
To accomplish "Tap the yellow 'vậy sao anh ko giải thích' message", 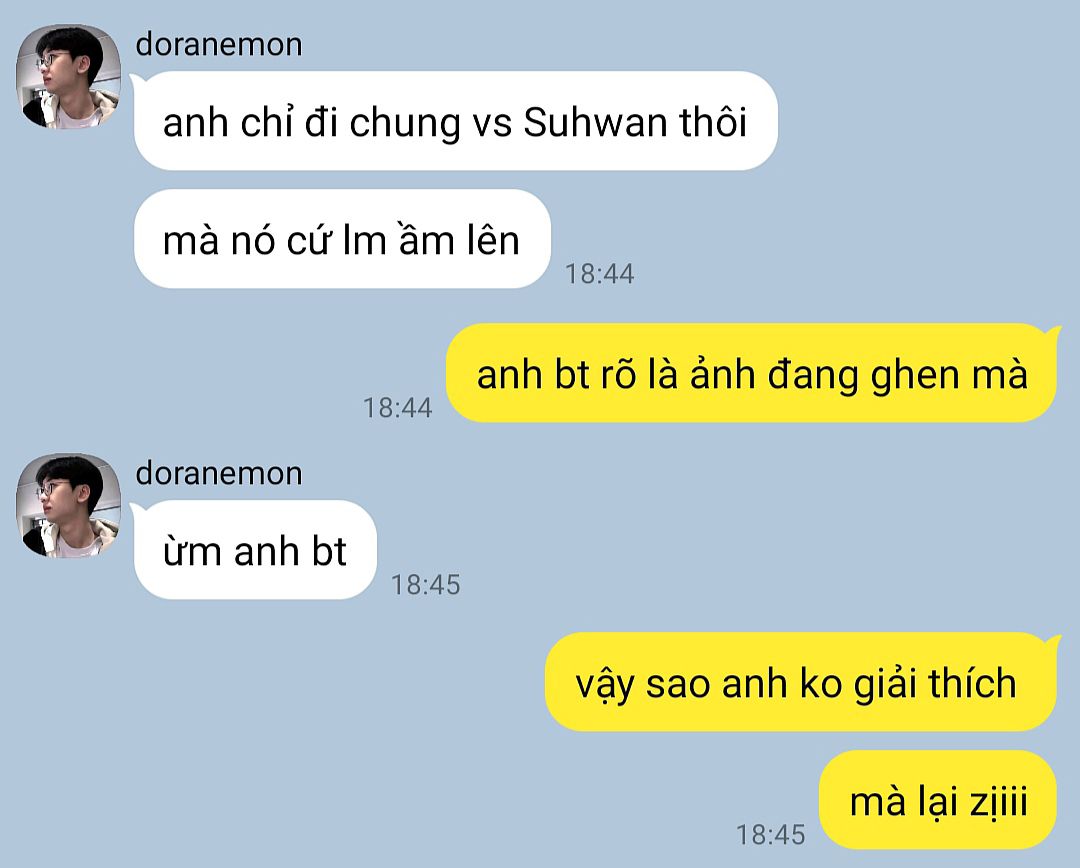I will click(801, 682).
